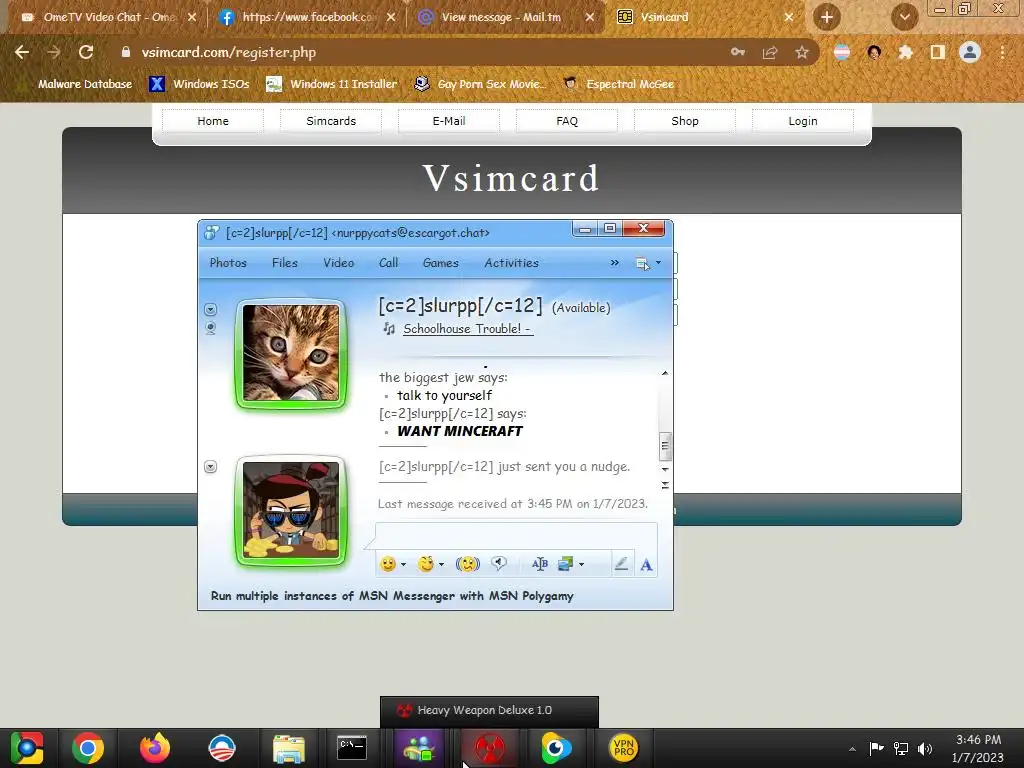Open the Windows 11 Installer bookmark
Image resolution: width=1024 pixels, height=768 pixels.
point(333,84)
